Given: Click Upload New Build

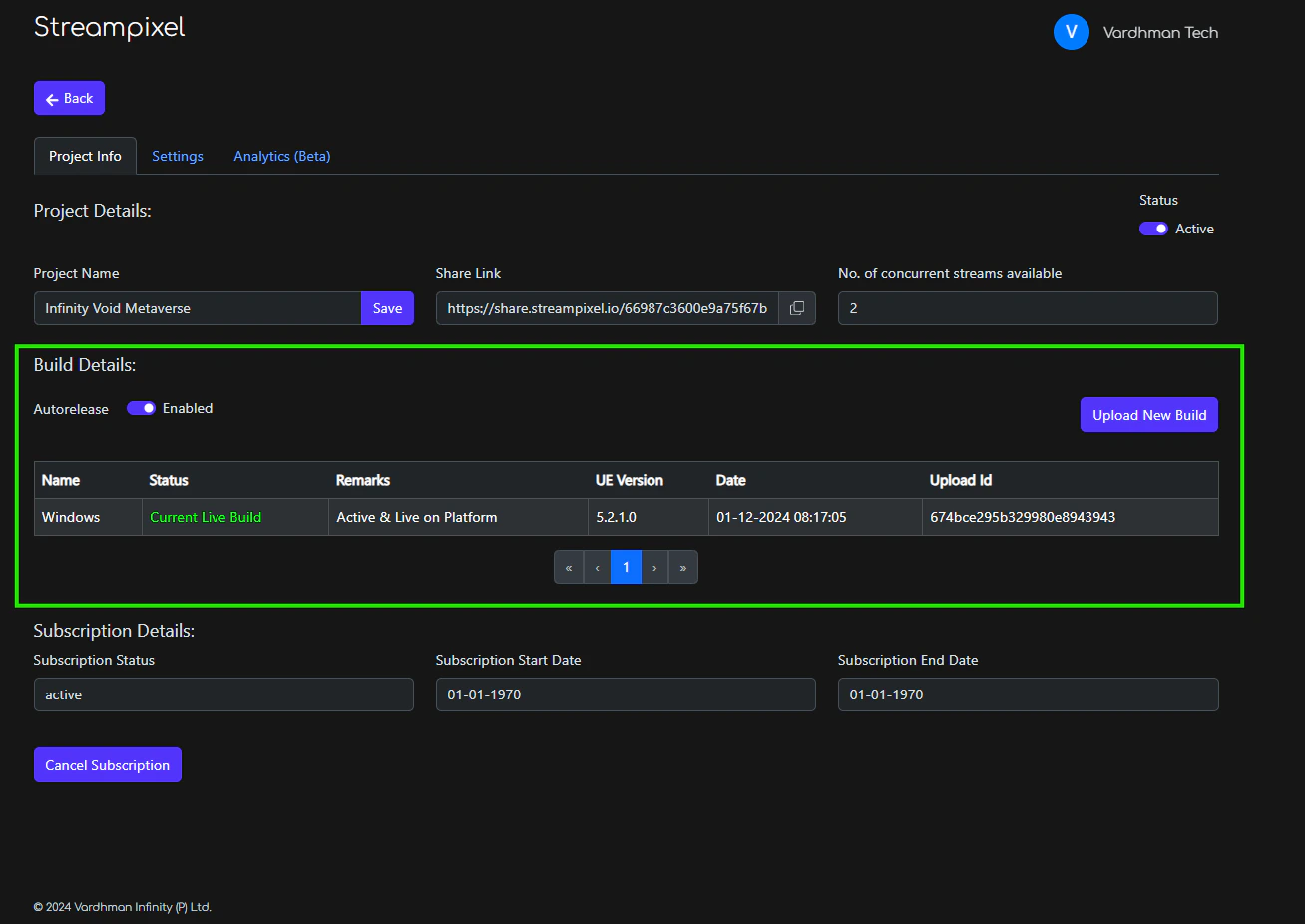Looking at the screenshot, I should tap(1149, 415).
